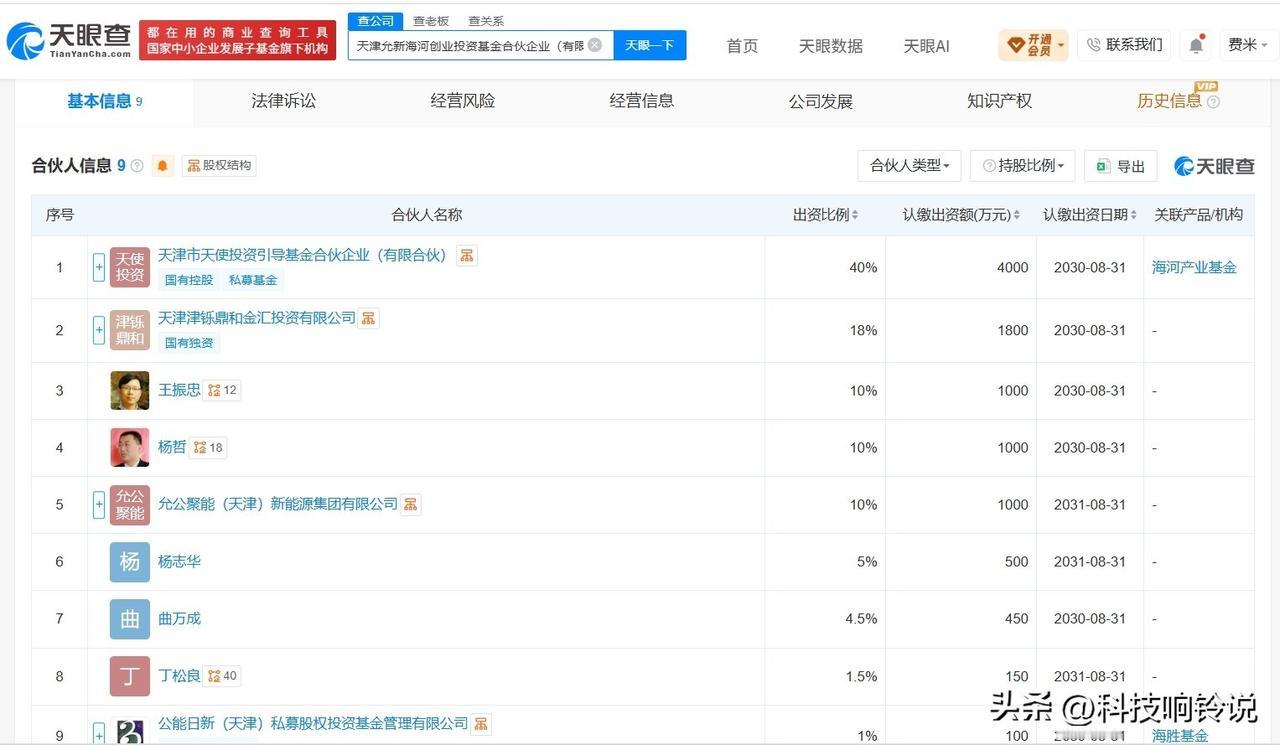Switch to the 经营风险 tab

[463, 101]
